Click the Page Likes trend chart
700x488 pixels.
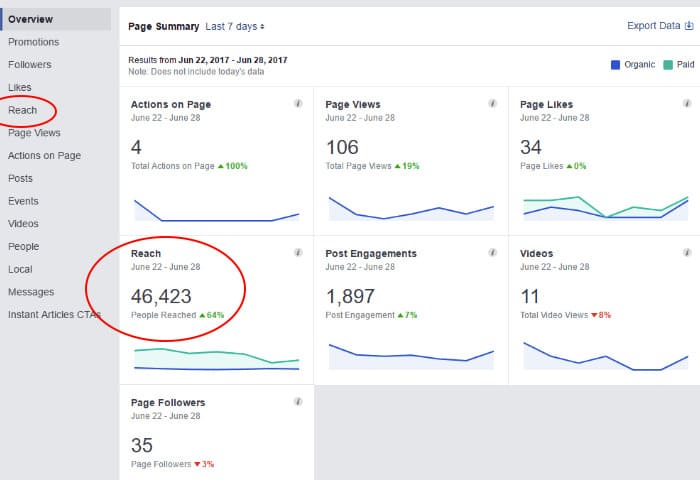(605, 207)
